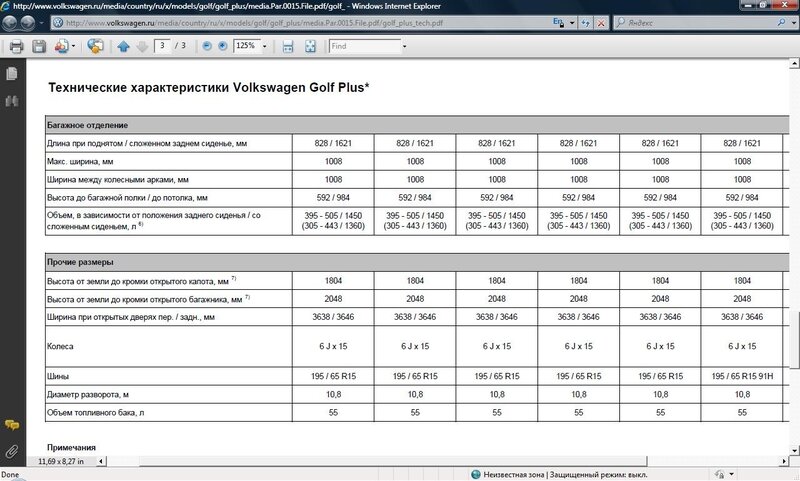This screenshot has width=800, height=481.
Task: Open the Attachments paperclip panel icon
Action: tap(12, 451)
